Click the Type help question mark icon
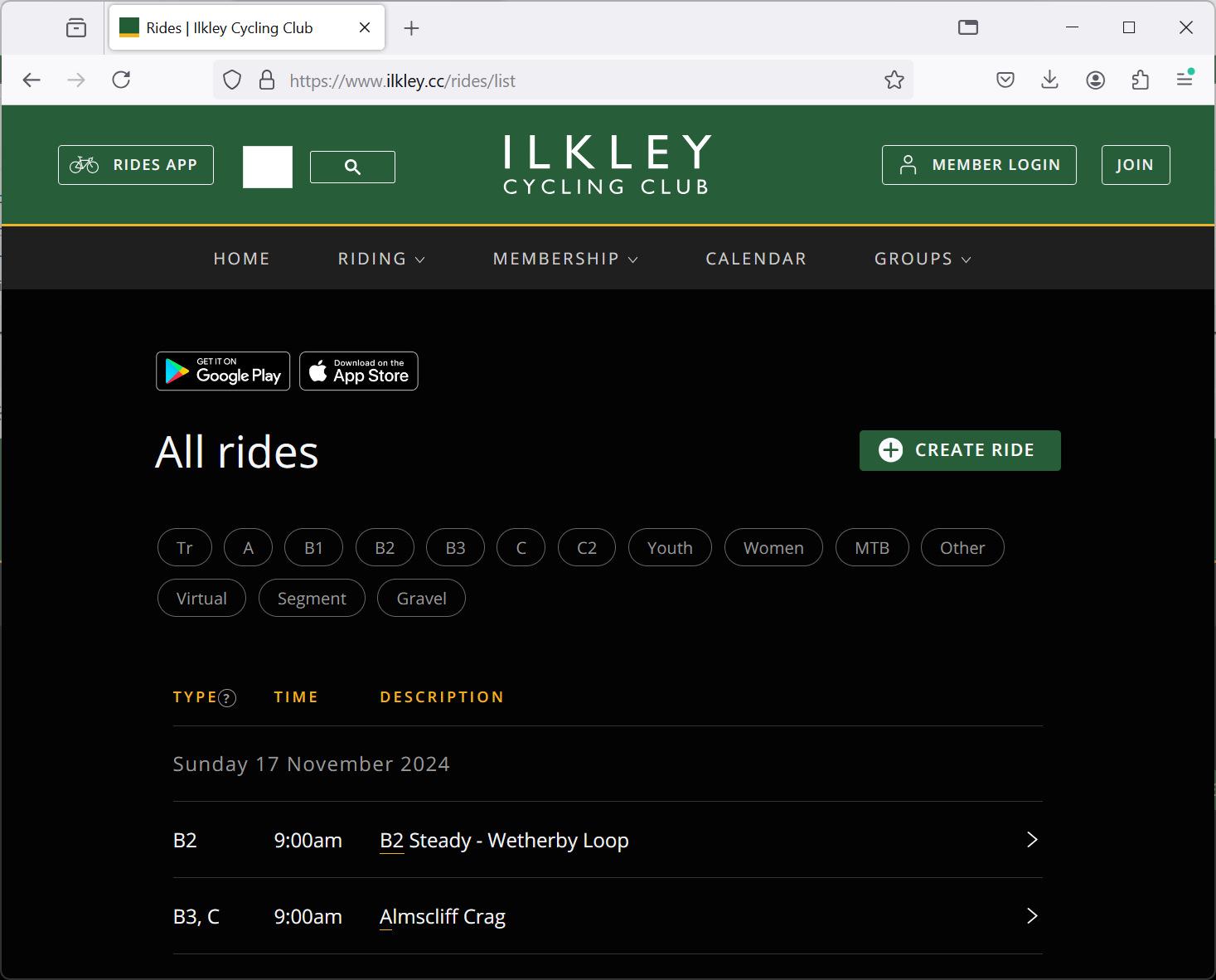Image resolution: width=1216 pixels, height=980 pixels. [227, 698]
